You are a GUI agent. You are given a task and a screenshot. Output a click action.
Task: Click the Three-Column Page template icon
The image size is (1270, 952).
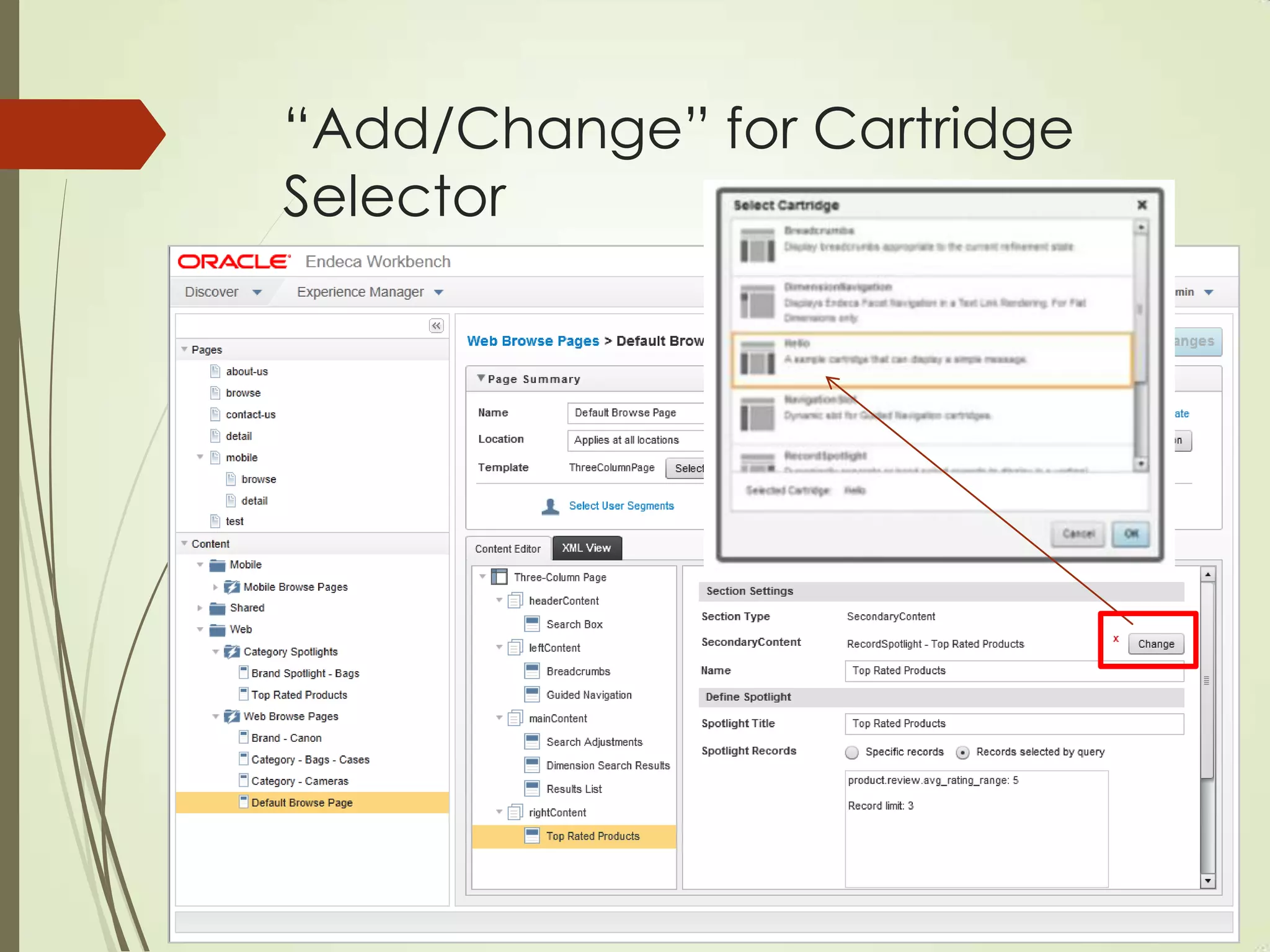[499, 577]
